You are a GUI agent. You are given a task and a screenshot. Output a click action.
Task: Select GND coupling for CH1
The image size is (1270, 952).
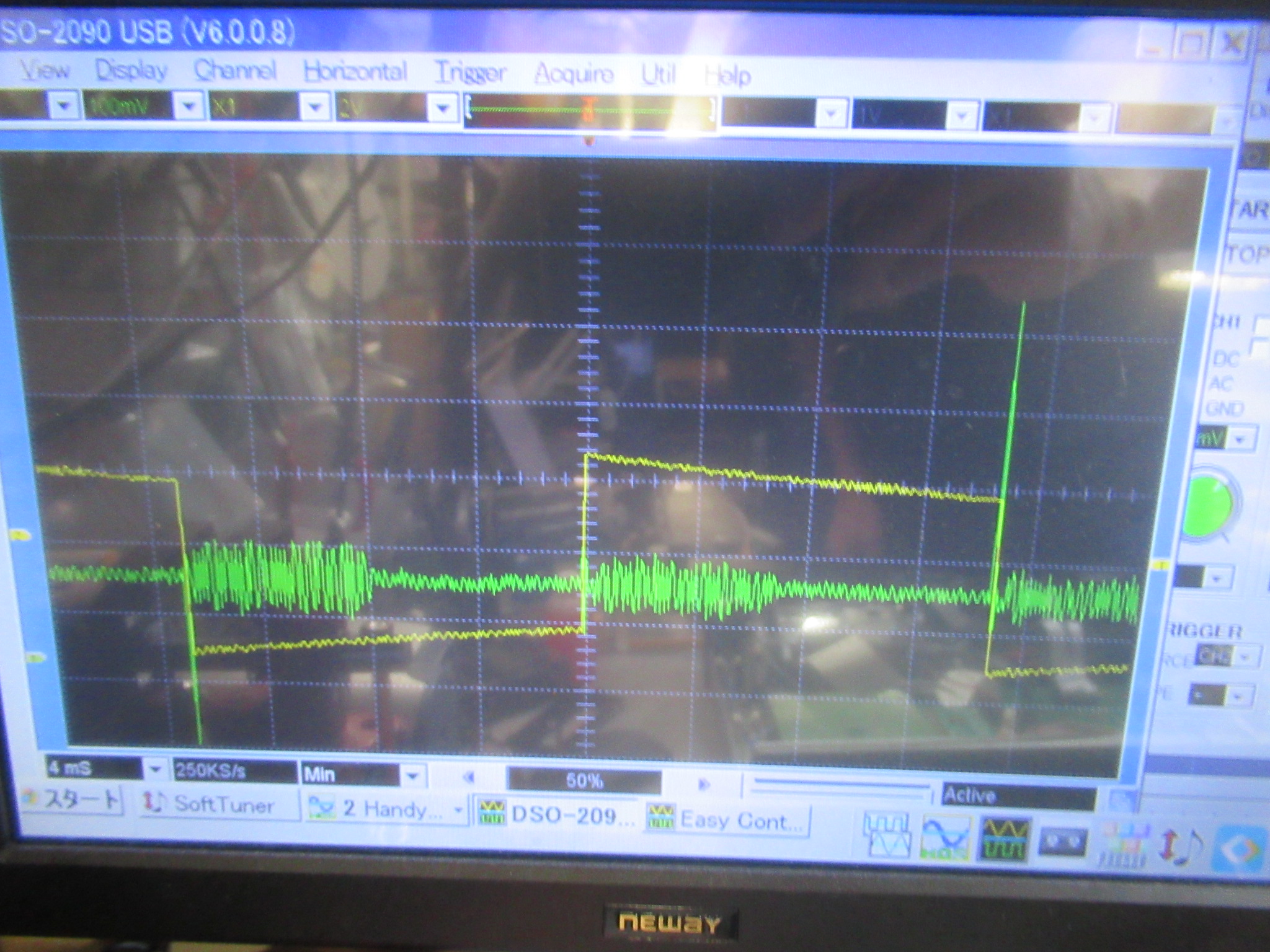tap(1225, 410)
